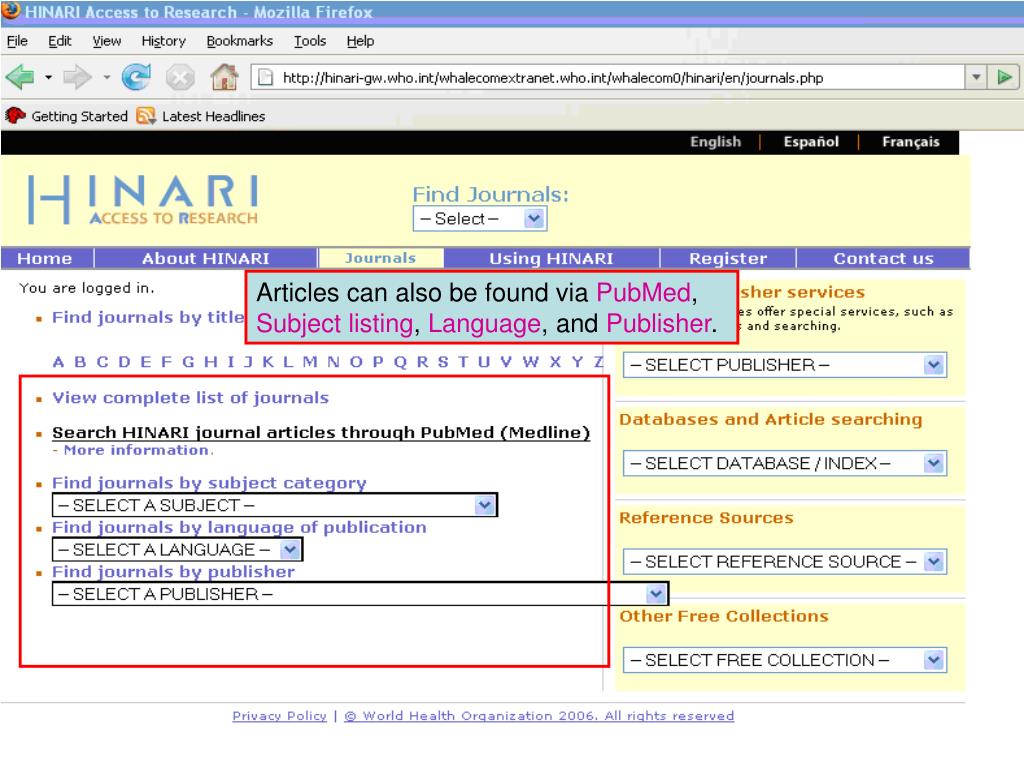Open the Register tab

point(728,259)
